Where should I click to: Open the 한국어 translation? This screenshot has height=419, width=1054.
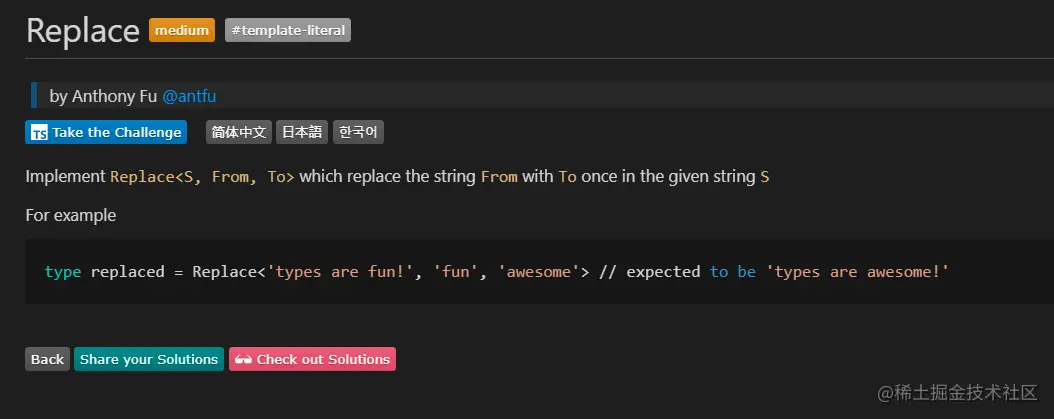358,132
